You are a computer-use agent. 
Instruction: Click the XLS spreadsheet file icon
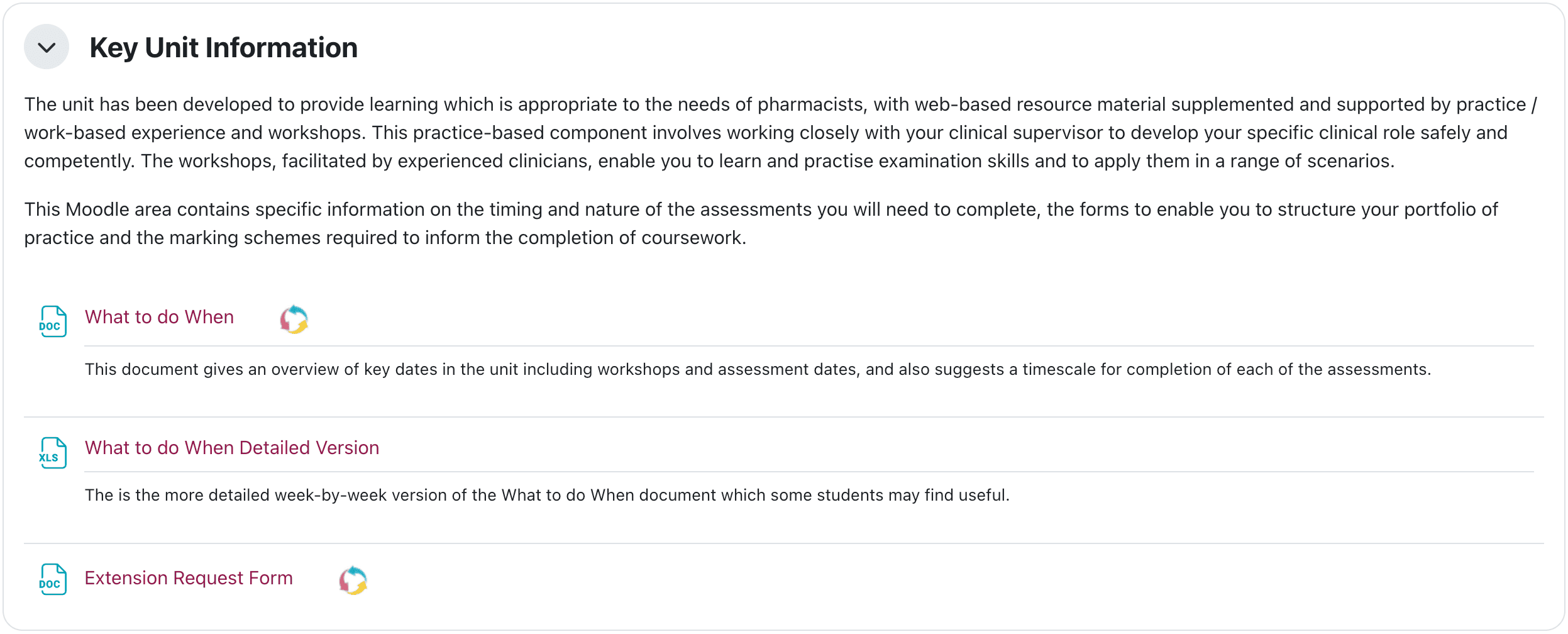[53, 453]
